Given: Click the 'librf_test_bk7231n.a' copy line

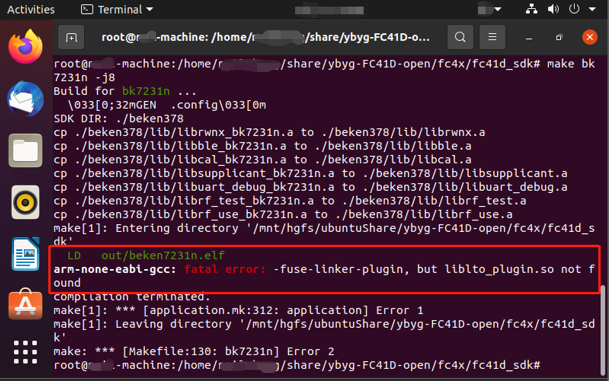Looking at the screenshot, I should pyautogui.click(x=290, y=201).
